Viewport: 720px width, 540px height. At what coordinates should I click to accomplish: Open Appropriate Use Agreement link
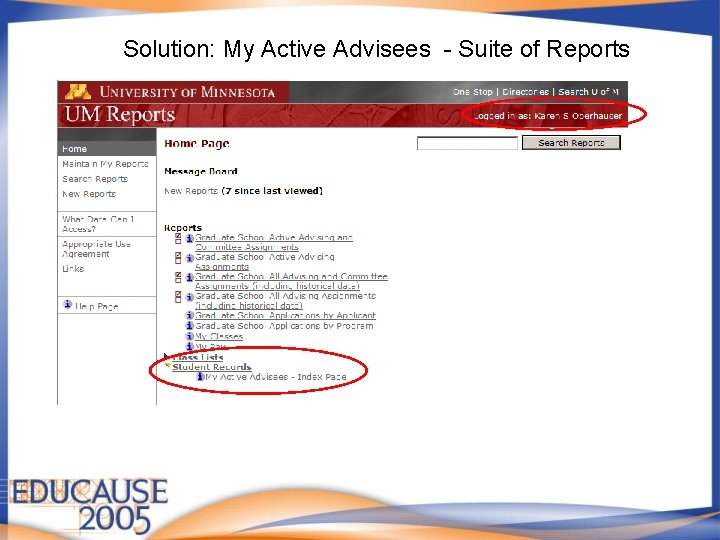(x=96, y=249)
